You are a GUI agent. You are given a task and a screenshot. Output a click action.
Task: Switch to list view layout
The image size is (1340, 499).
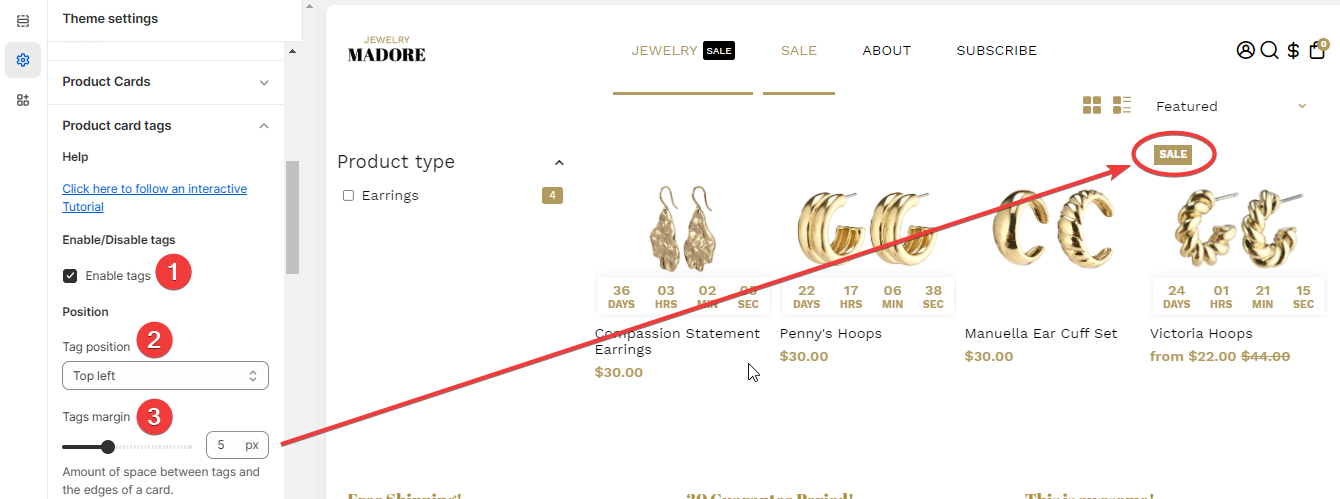[x=1122, y=105]
